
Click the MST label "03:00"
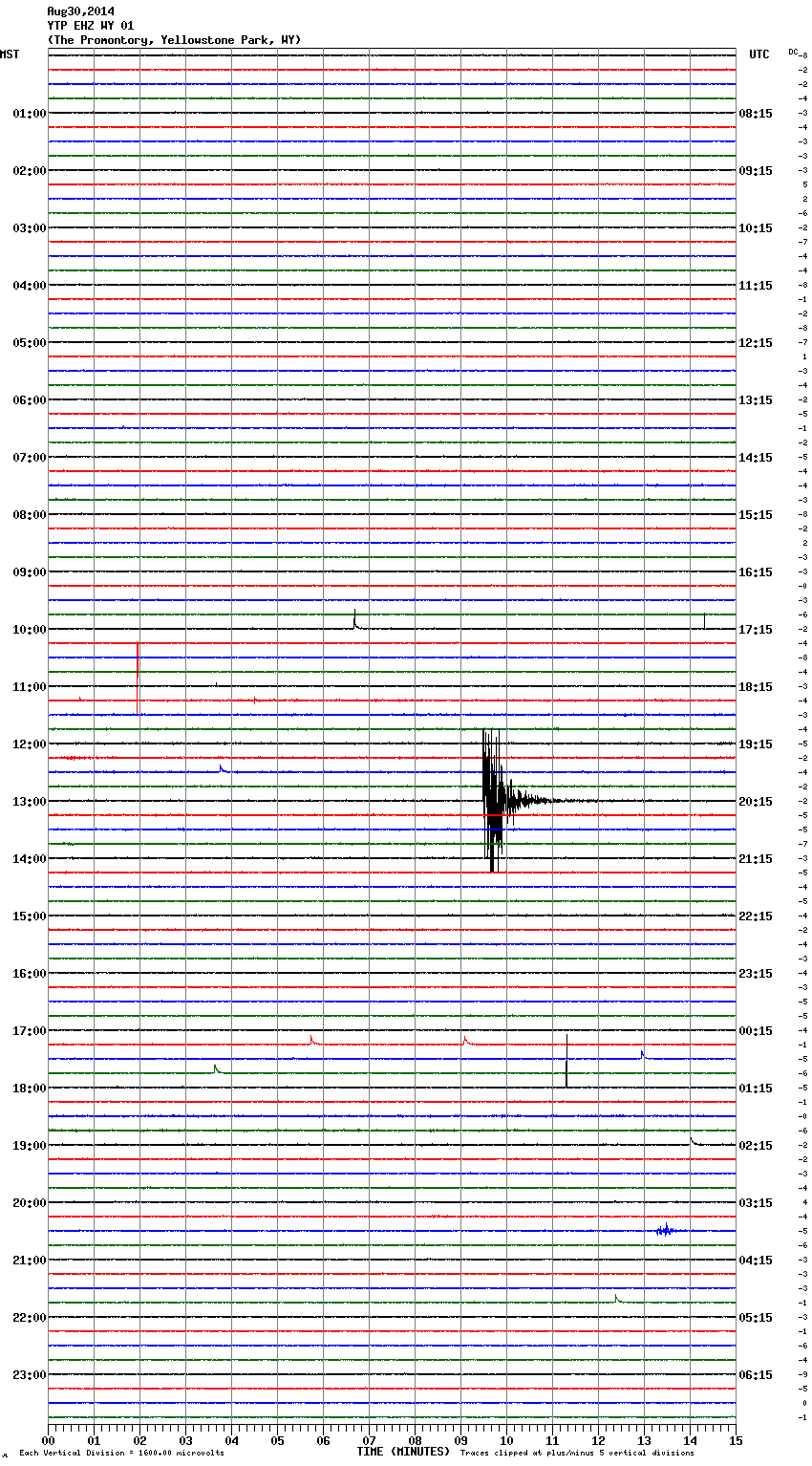[30, 228]
